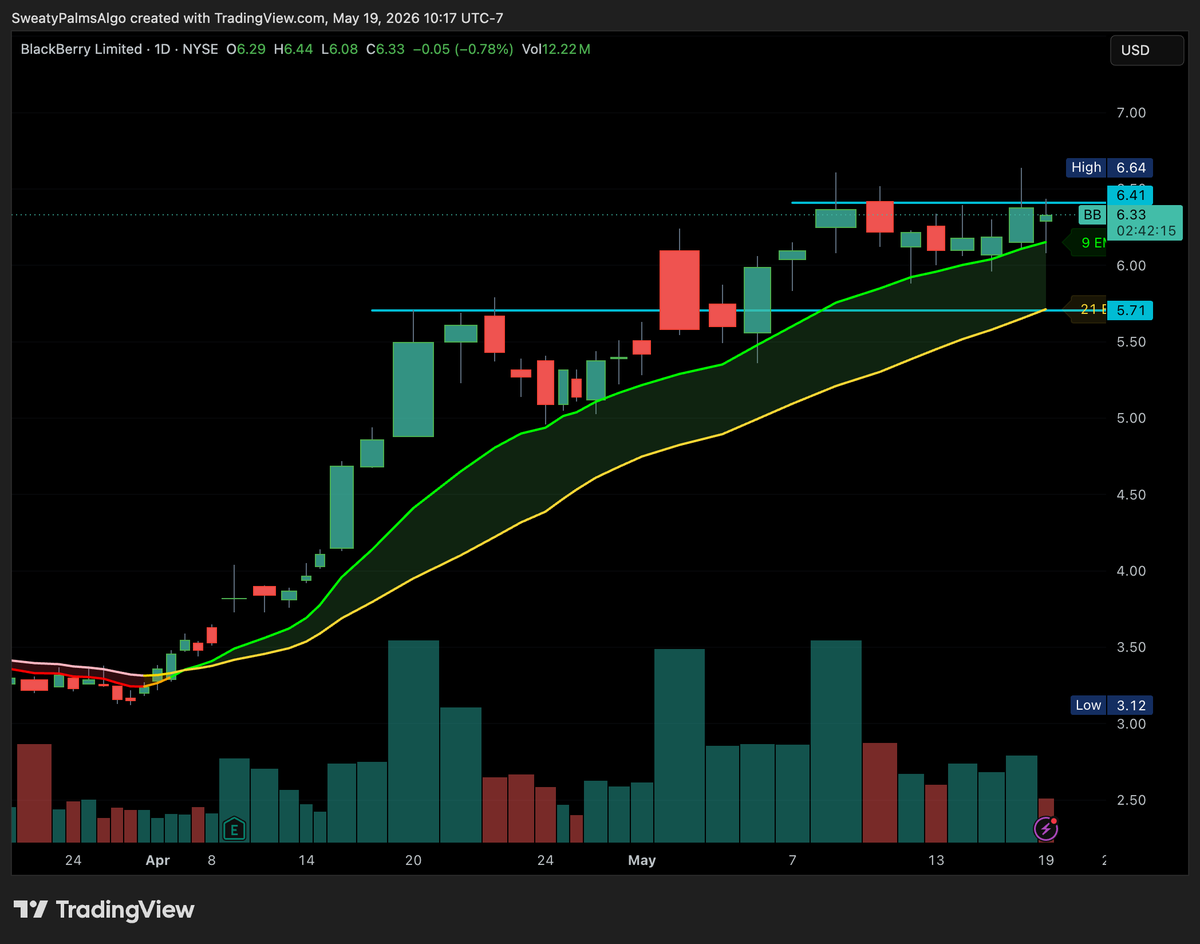Click the 5.00 price axis label
1200x944 pixels.
click(x=1131, y=418)
